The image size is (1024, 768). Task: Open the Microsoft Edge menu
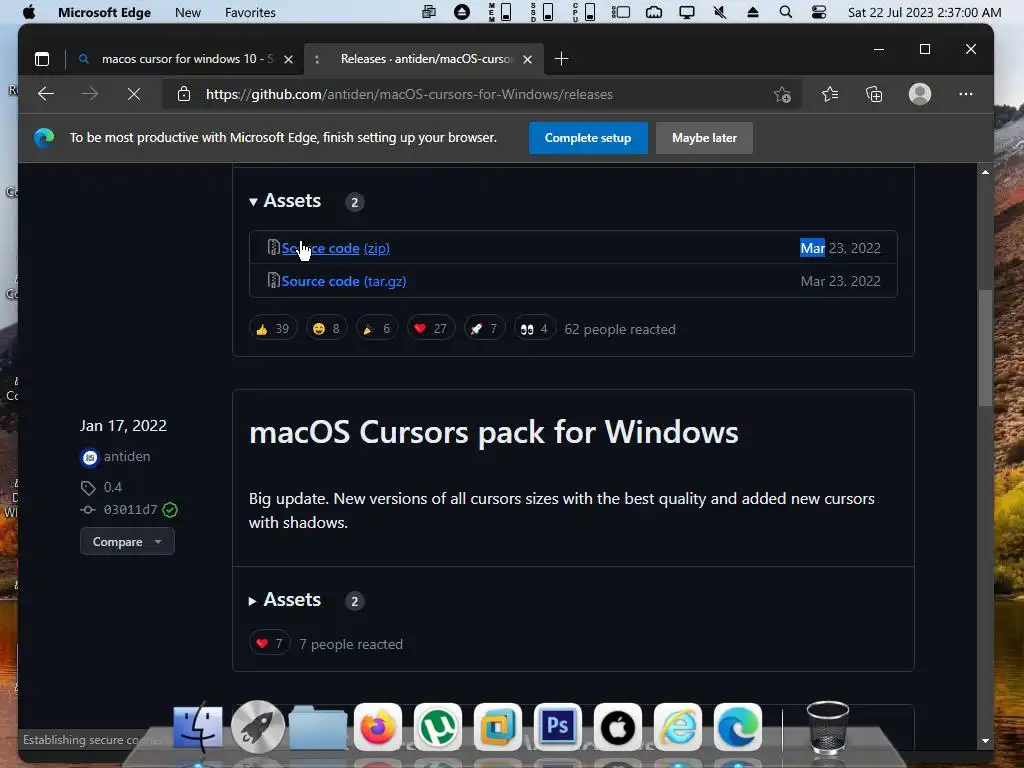[x=104, y=12]
